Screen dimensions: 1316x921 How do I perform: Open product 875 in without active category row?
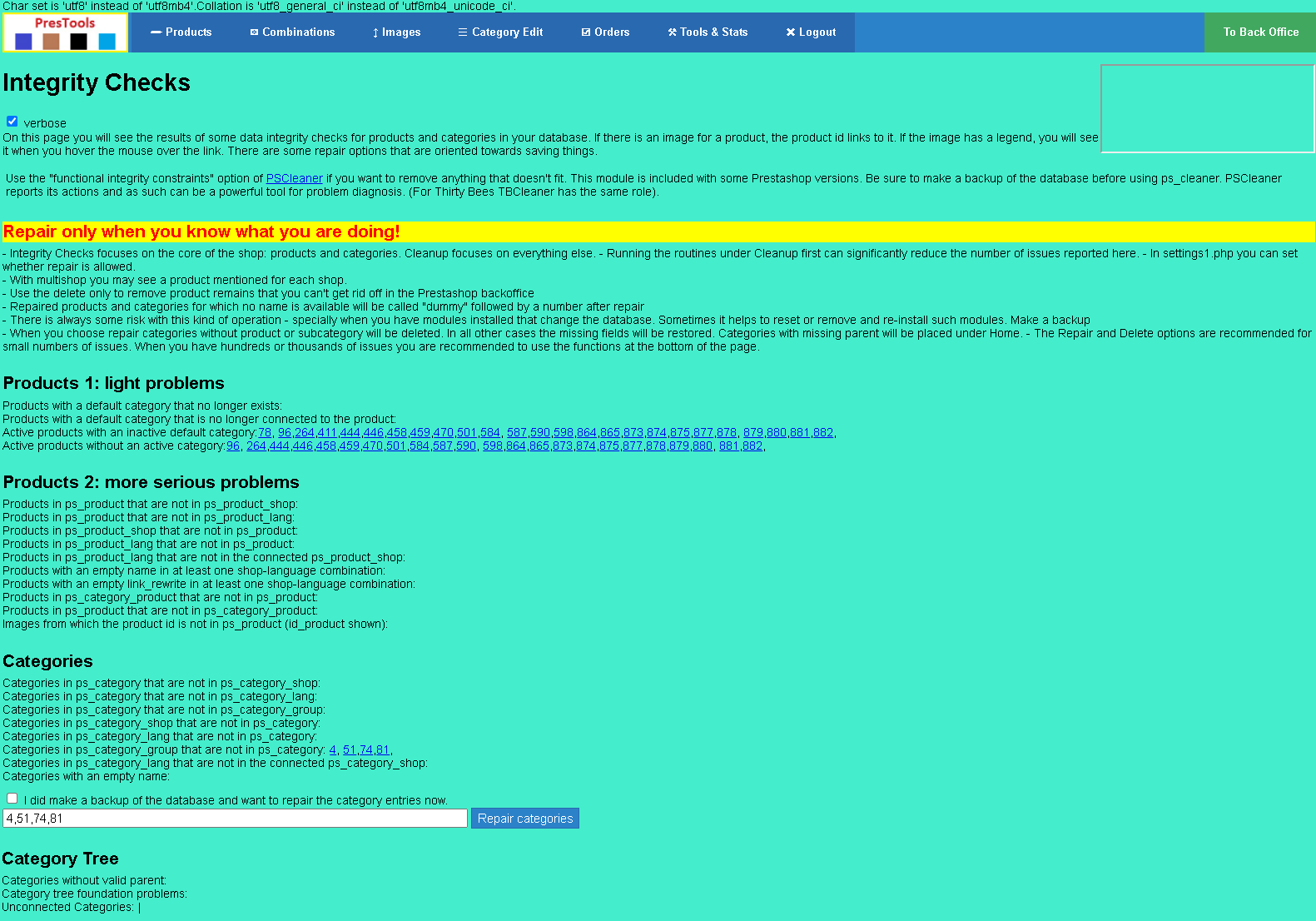[609, 446]
